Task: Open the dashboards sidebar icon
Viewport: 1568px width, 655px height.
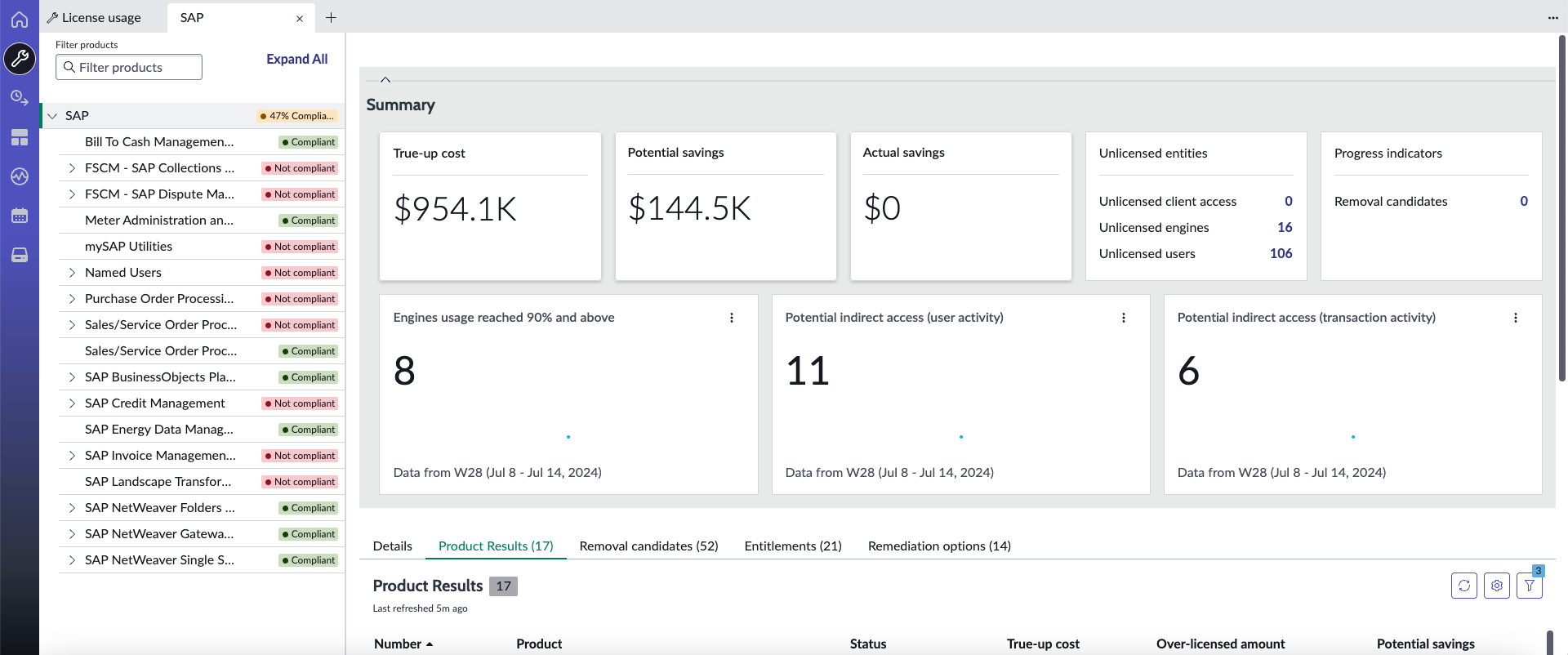Action: [20, 137]
